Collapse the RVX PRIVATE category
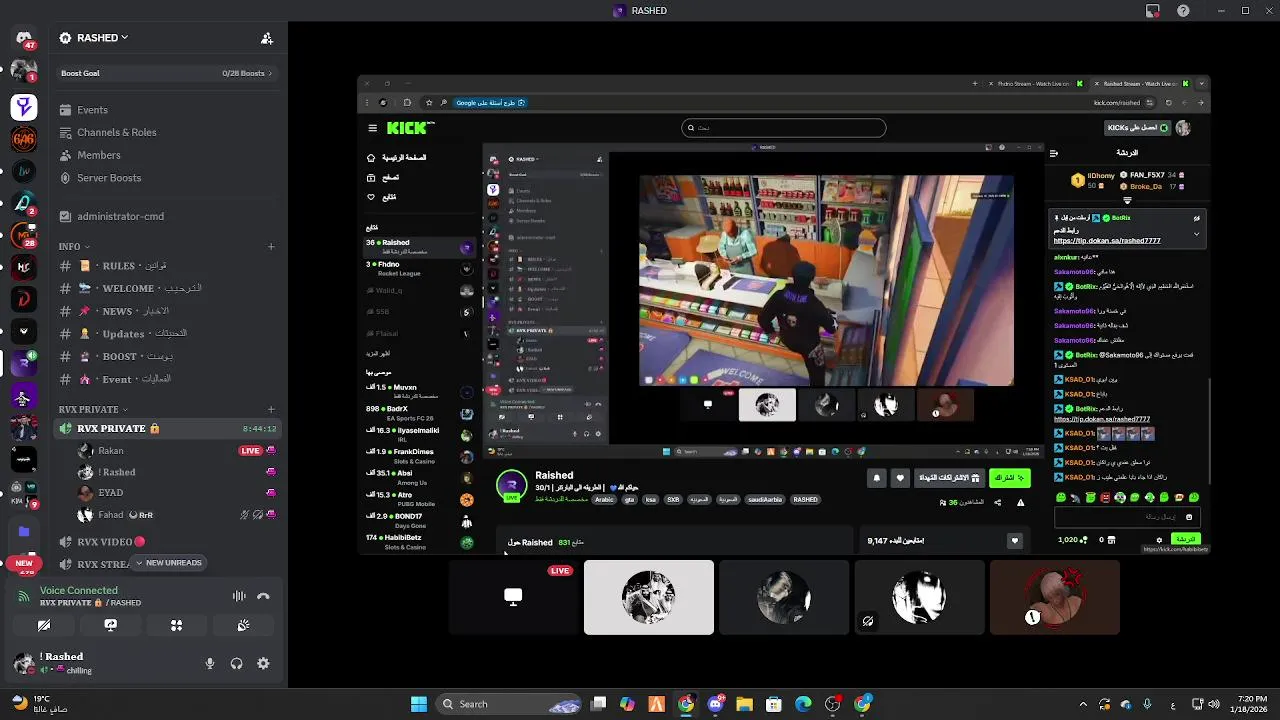Image resolution: width=1280 pixels, height=720 pixels. 93,409
